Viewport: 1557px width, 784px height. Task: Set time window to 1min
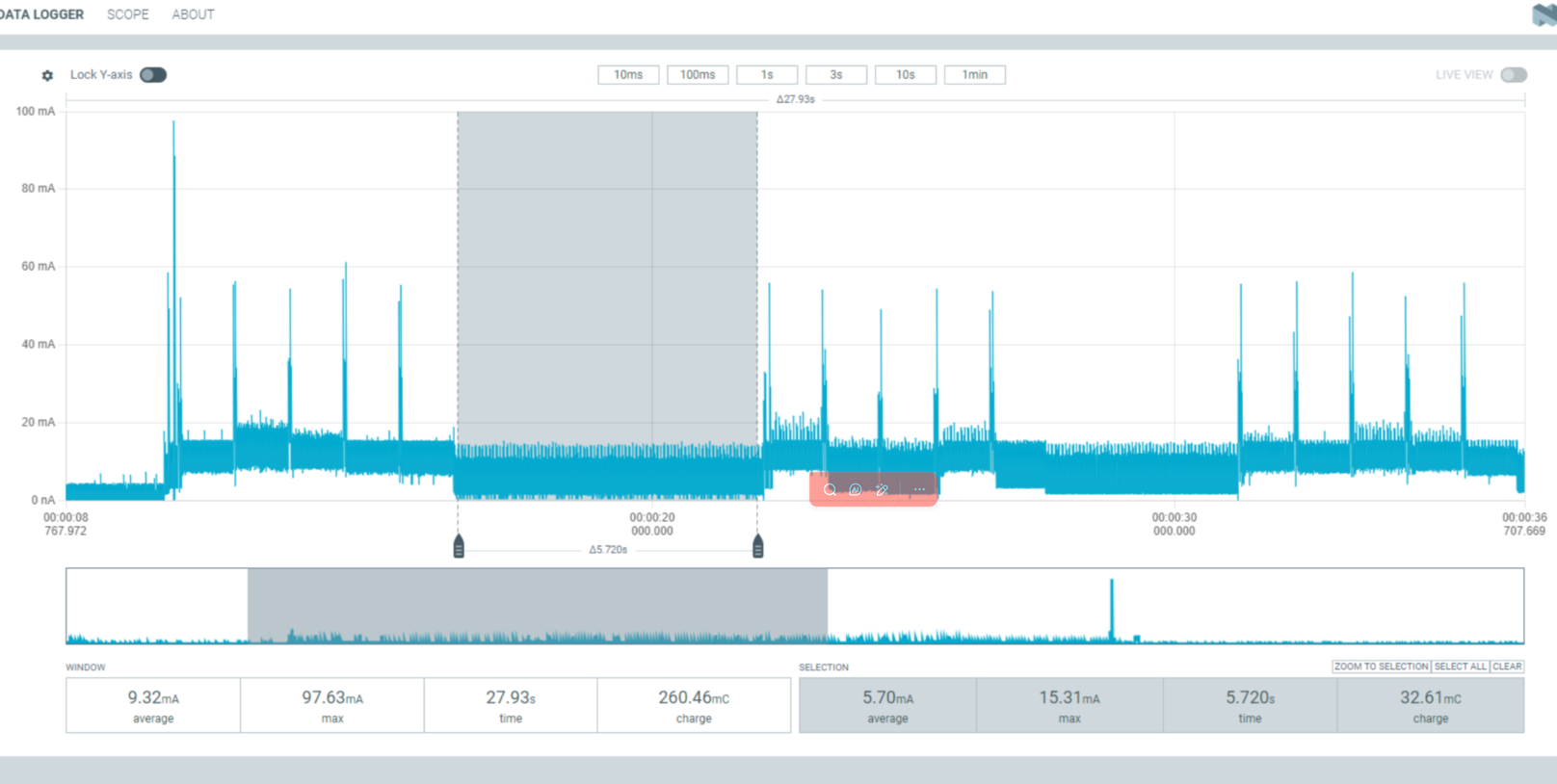pyautogui.click(x=974, y=75)
